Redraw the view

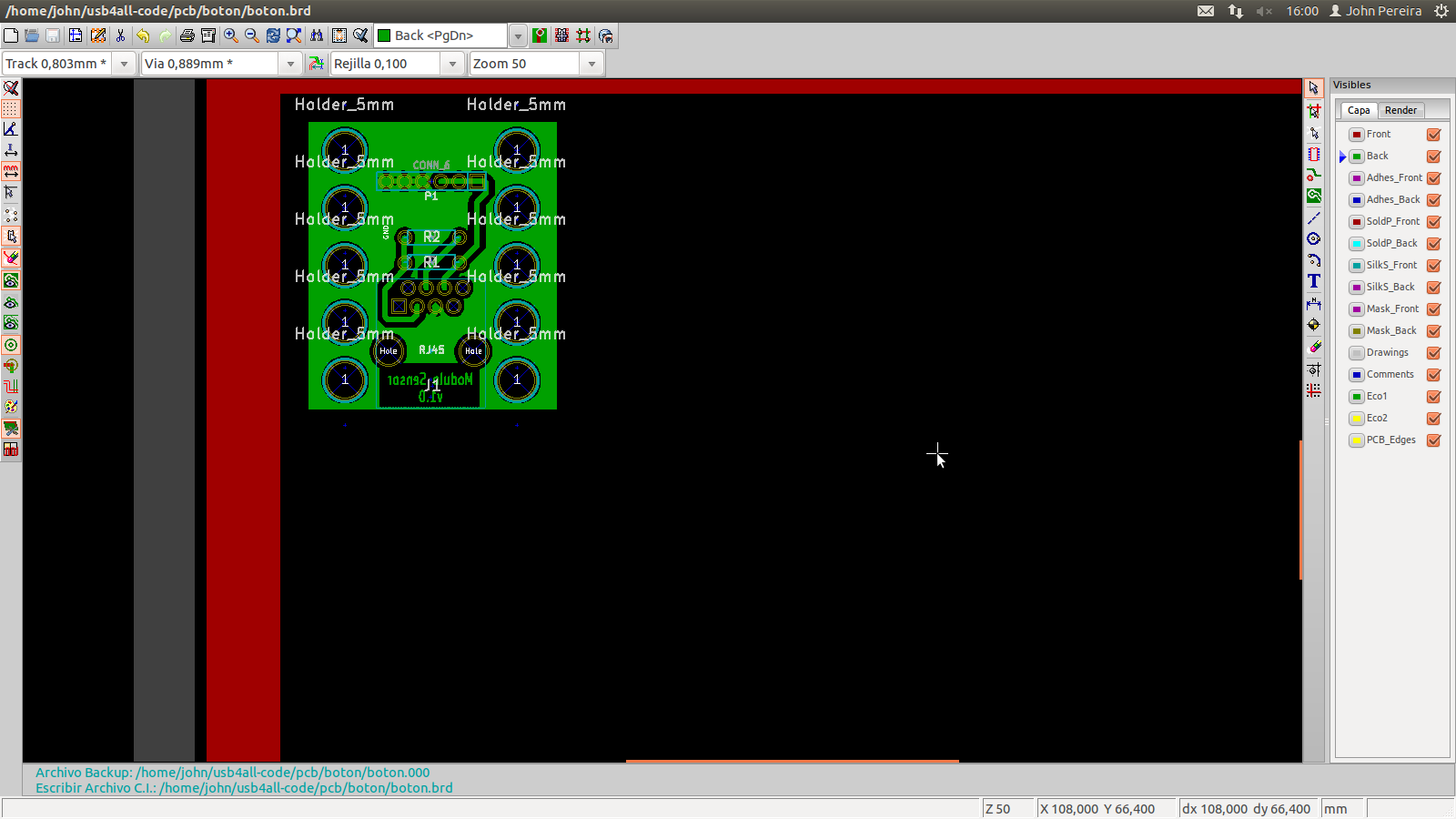tap(273, 35)
